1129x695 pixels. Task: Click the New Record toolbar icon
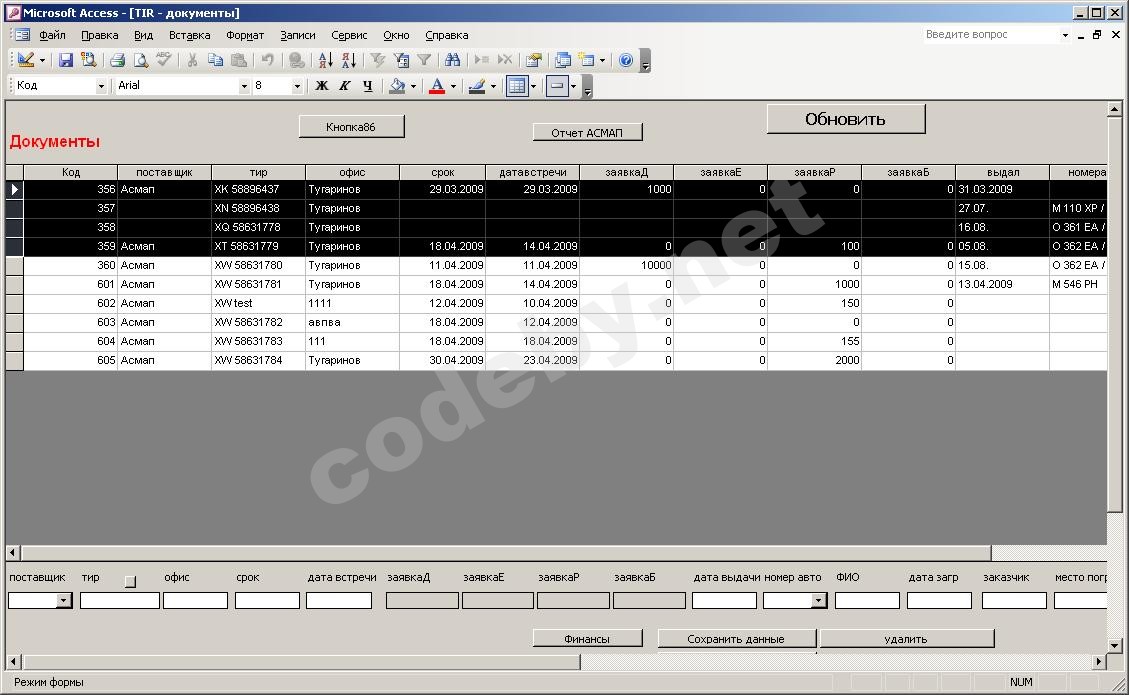pos(481,60)
